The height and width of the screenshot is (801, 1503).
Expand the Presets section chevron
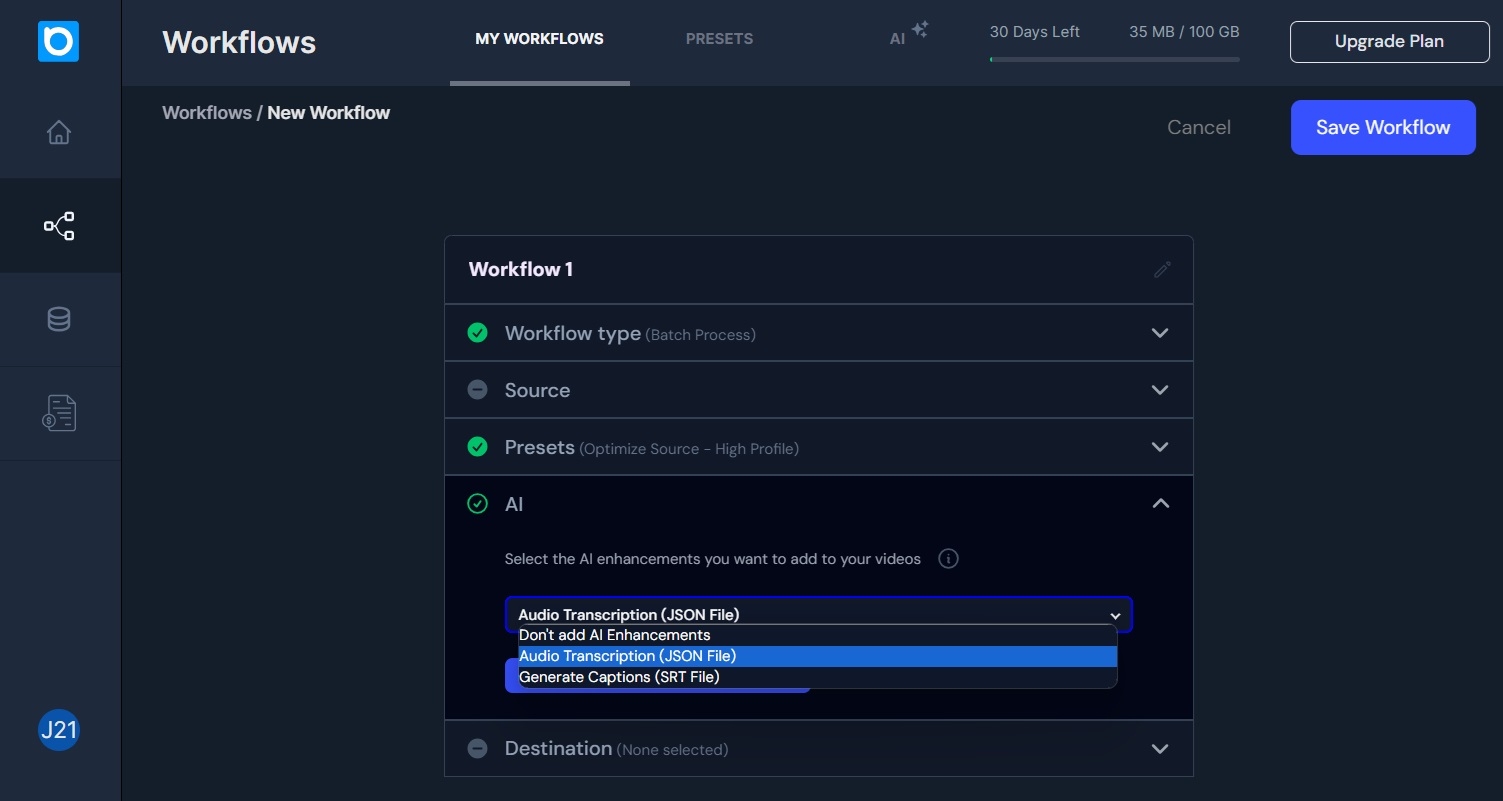pyautogui.click(x=1160, y=447)
